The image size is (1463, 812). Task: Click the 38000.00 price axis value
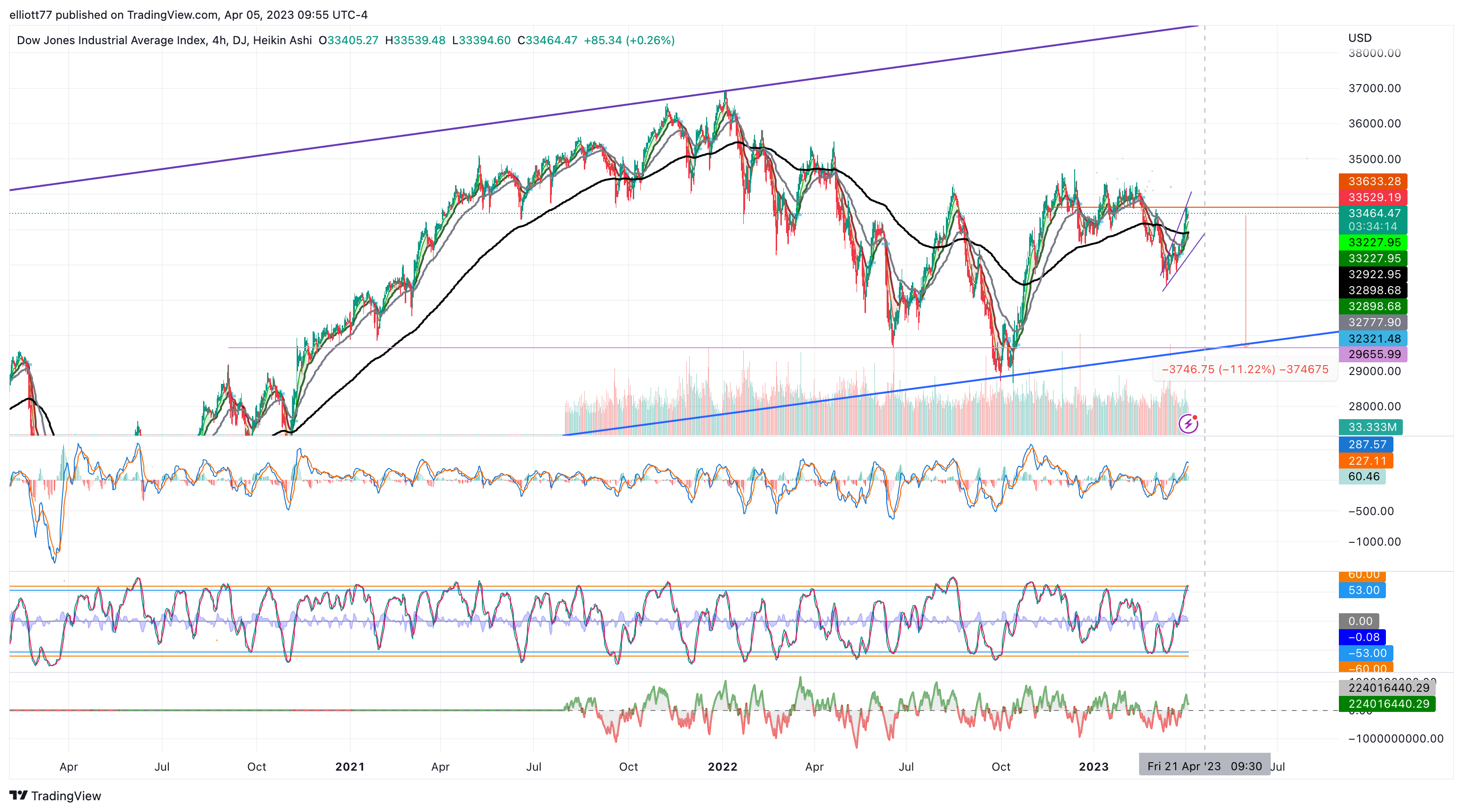click(1375, 53)
